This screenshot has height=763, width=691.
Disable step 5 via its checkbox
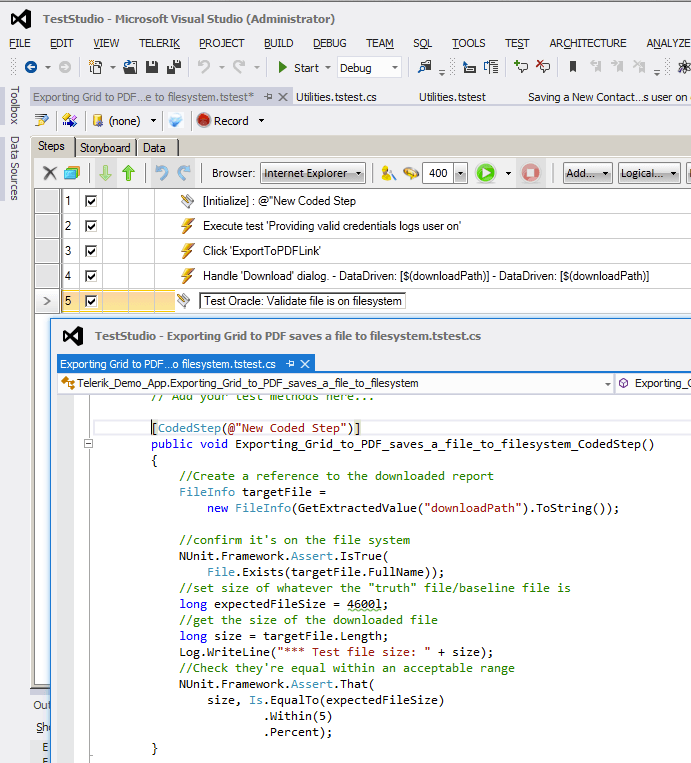[x=91, y=301]
